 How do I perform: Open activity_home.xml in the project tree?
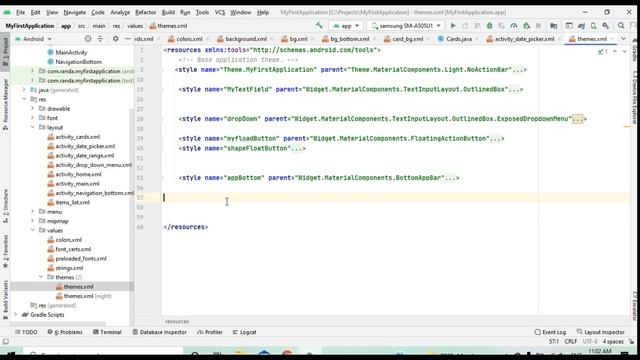[x=74, y=174]
